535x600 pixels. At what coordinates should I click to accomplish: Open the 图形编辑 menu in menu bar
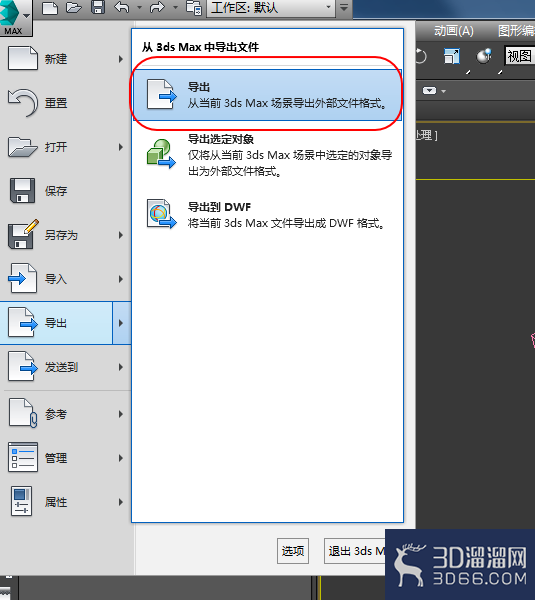click(516, 31)
